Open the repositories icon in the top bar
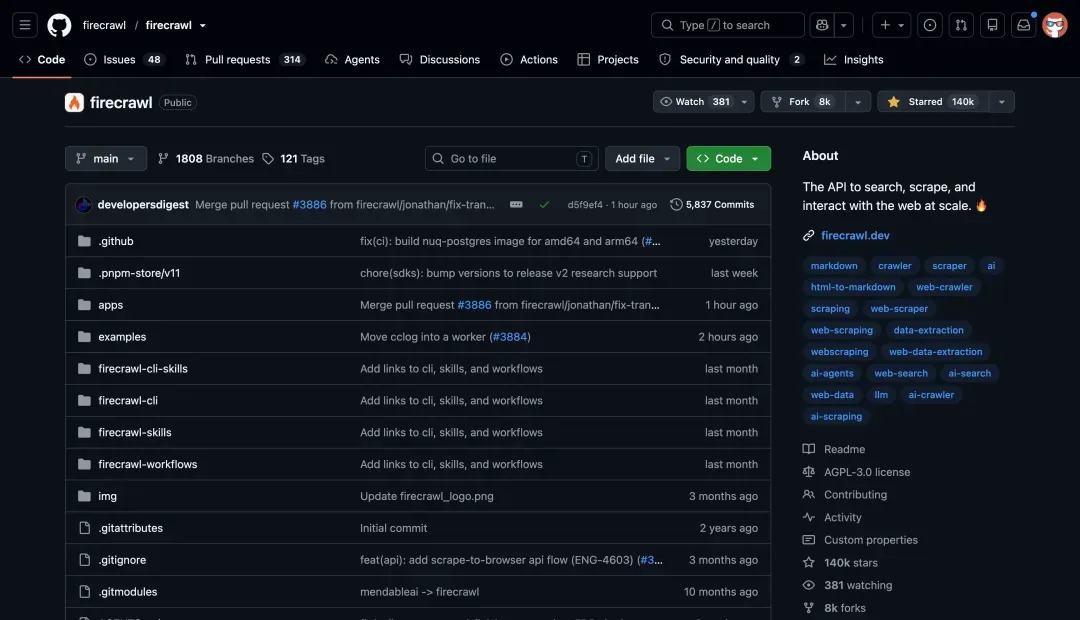This screenshot has height=620, width=1080. click(x=993, y=25)
